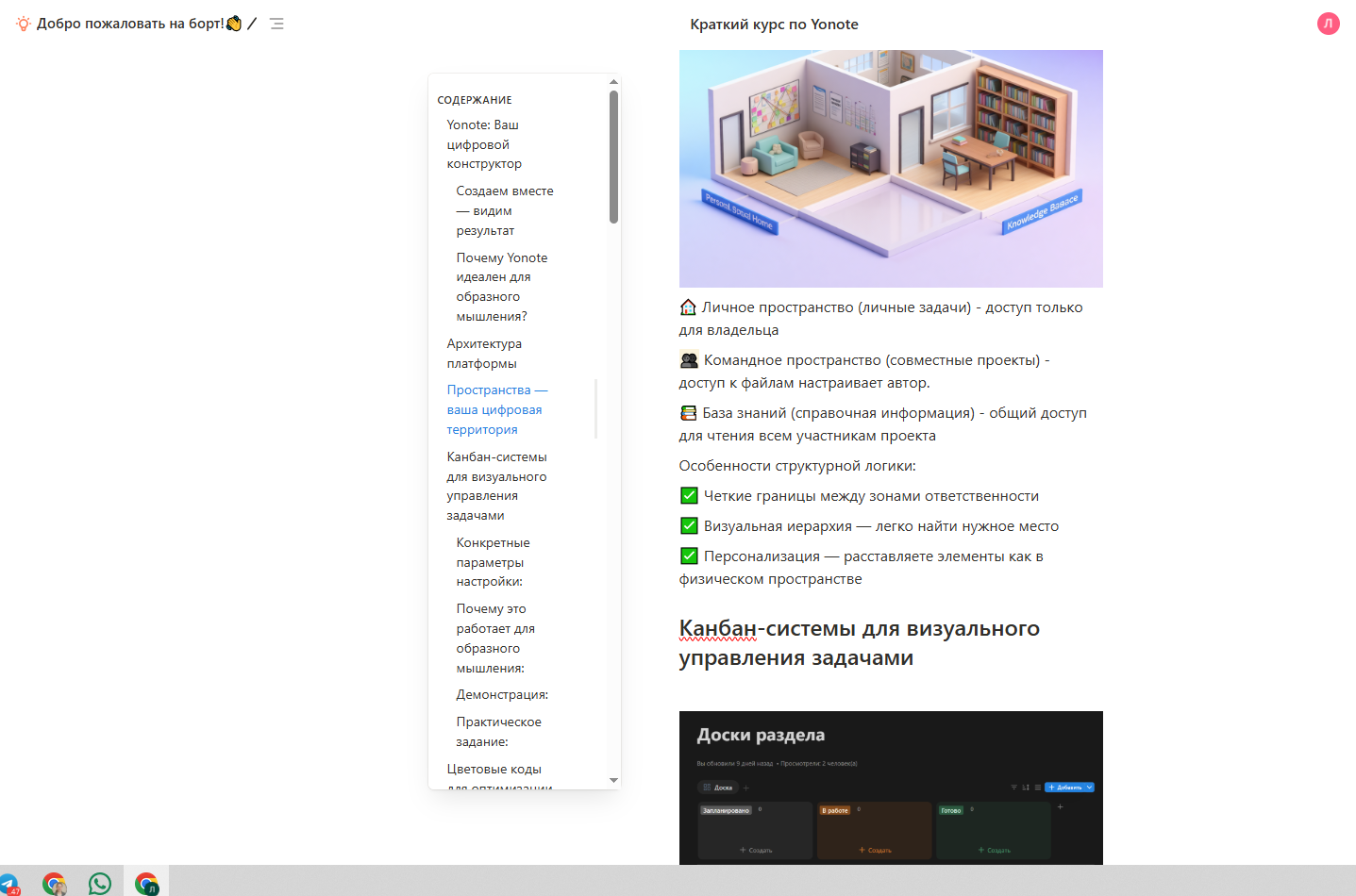Viewport: 1356px width, 896px height.
Task: Open "Почему это работает для образного мышления:" in contents
Action: [495, 639]
